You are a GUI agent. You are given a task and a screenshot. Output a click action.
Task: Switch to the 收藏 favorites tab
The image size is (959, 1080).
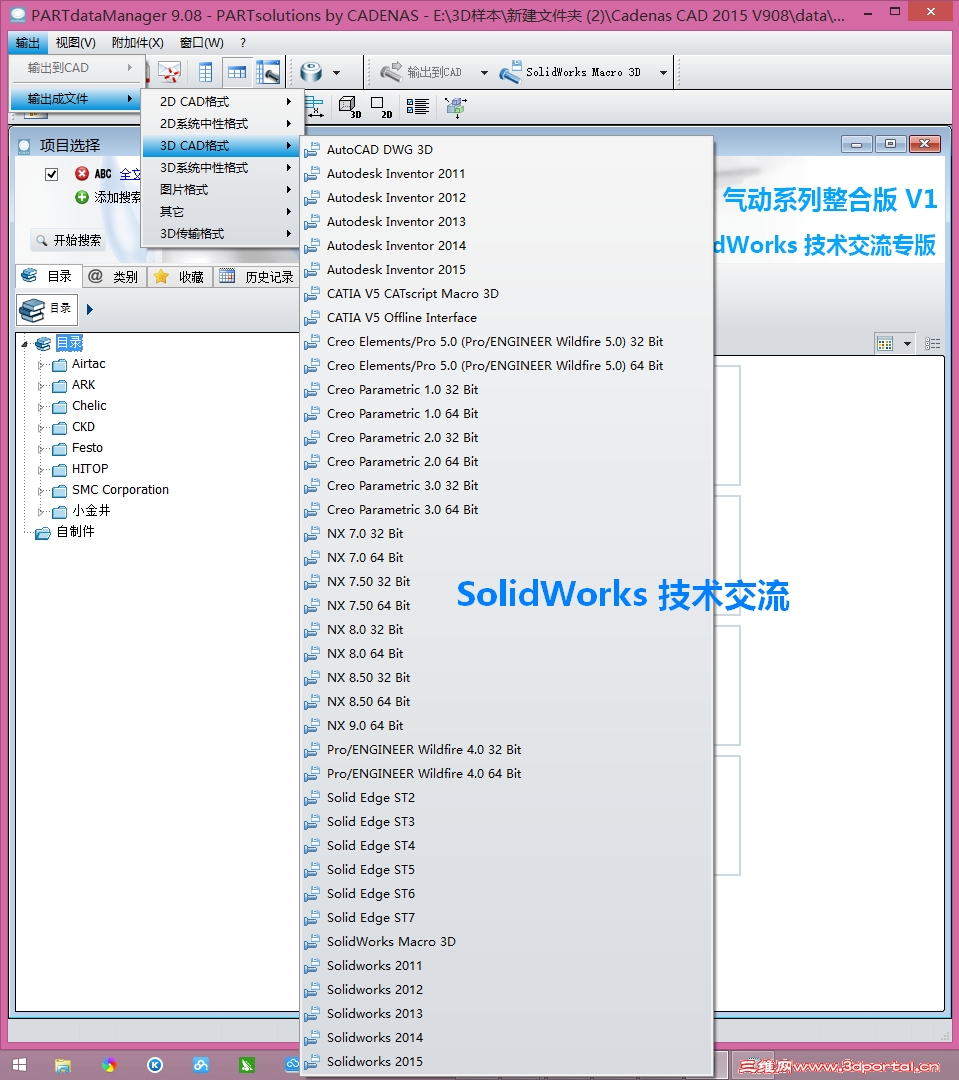[x=179, y=276]
